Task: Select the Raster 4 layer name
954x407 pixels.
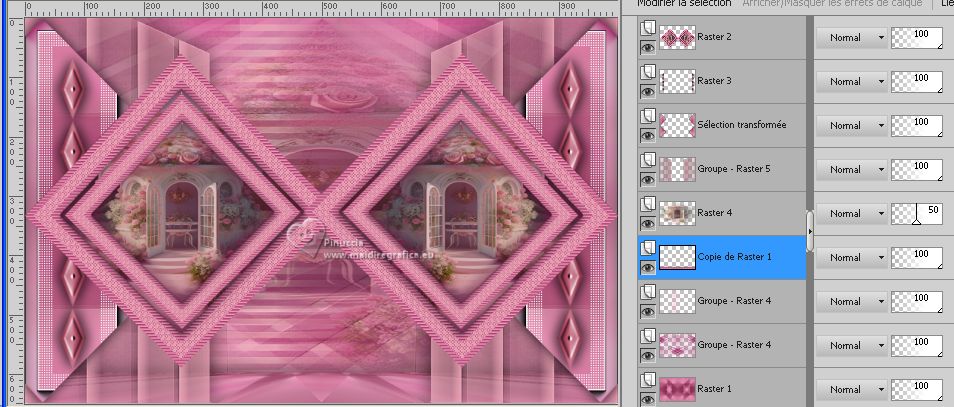Action: 714,212
